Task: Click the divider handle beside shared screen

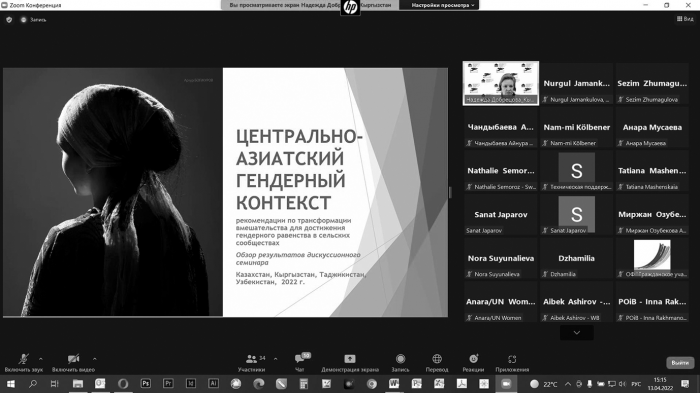Action: tap(450, 192)
